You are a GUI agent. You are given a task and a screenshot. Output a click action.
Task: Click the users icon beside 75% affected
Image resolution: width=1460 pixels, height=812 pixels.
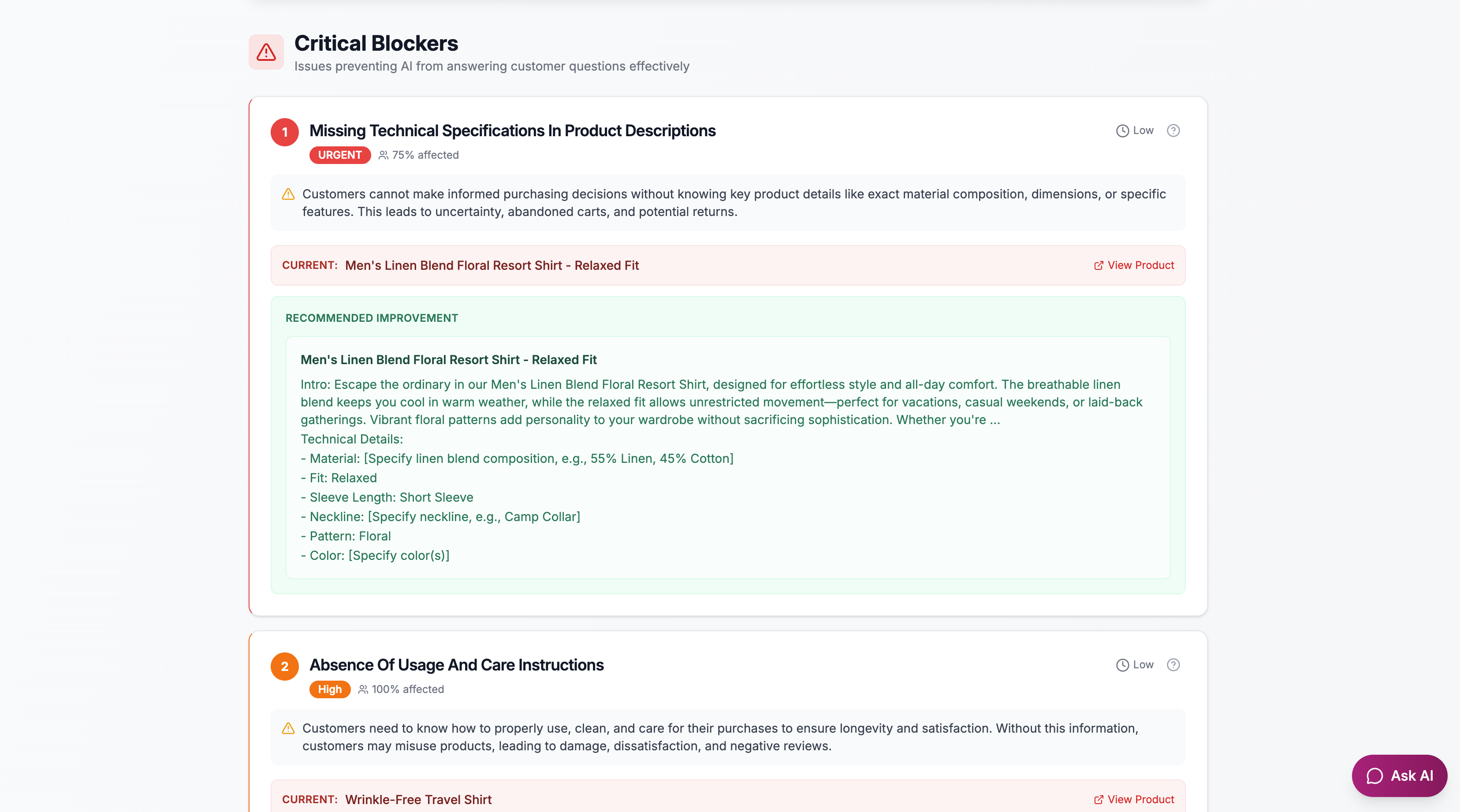click(x=383, y=155)
